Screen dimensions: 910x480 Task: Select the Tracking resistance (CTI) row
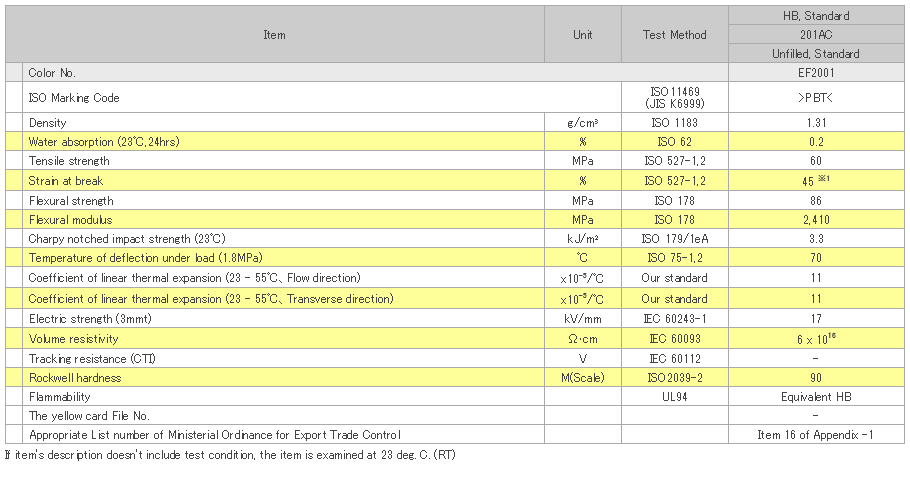(455, 358)
